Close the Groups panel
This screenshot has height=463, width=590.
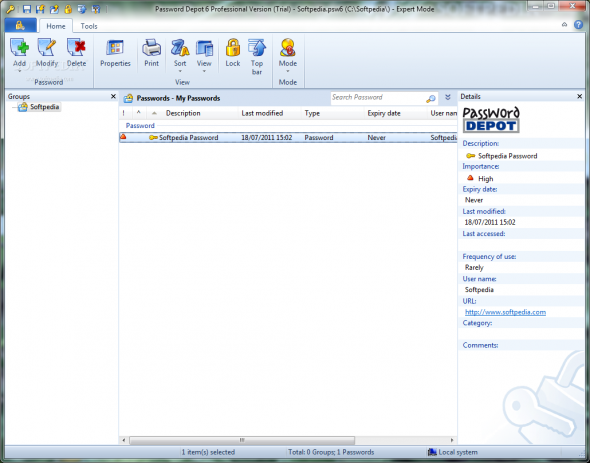click(x=113, y=97)
